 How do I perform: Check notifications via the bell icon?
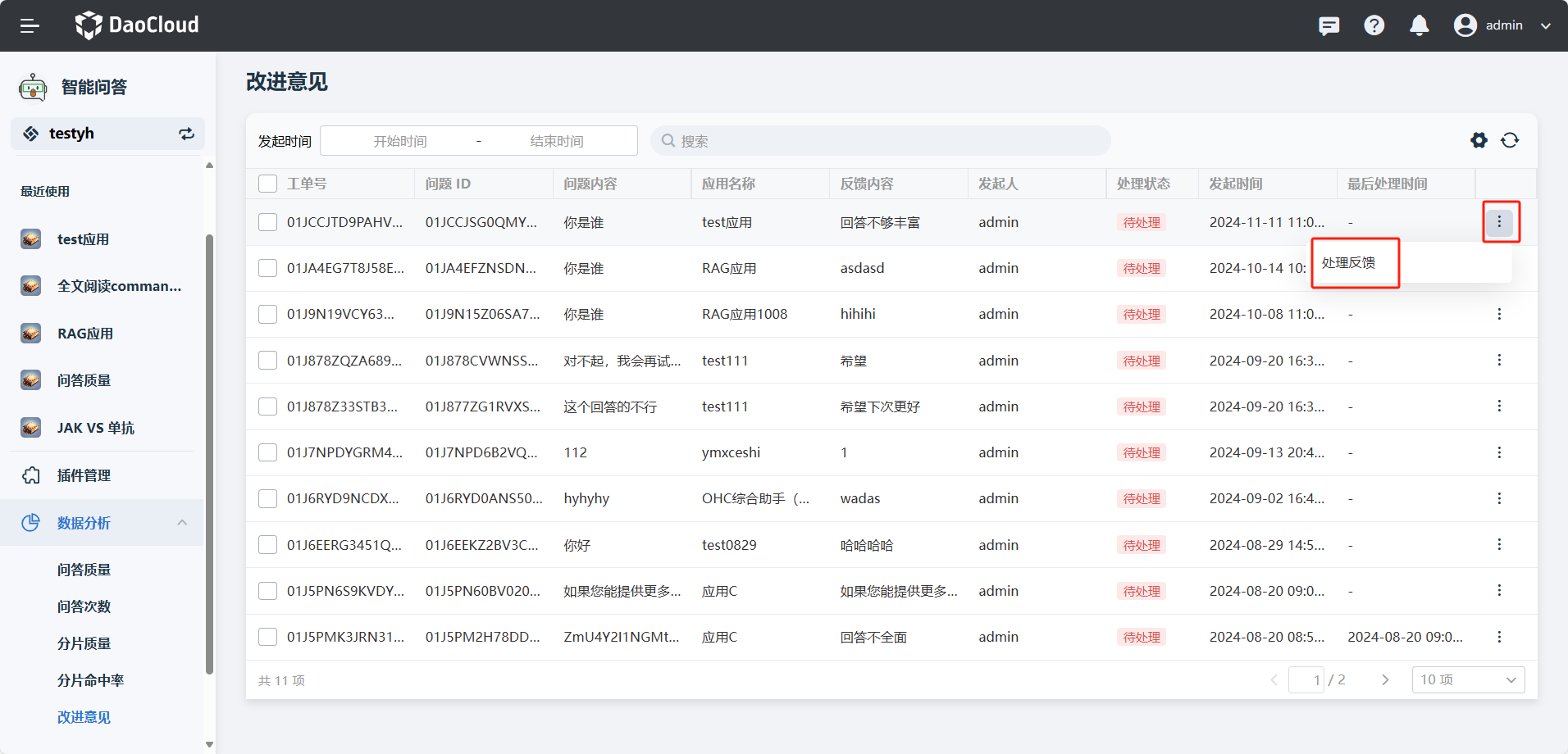click(x=1419, y=25)
